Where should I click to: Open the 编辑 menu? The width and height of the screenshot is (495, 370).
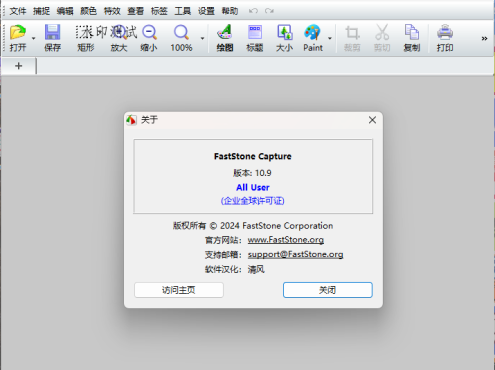pos(65,11)
